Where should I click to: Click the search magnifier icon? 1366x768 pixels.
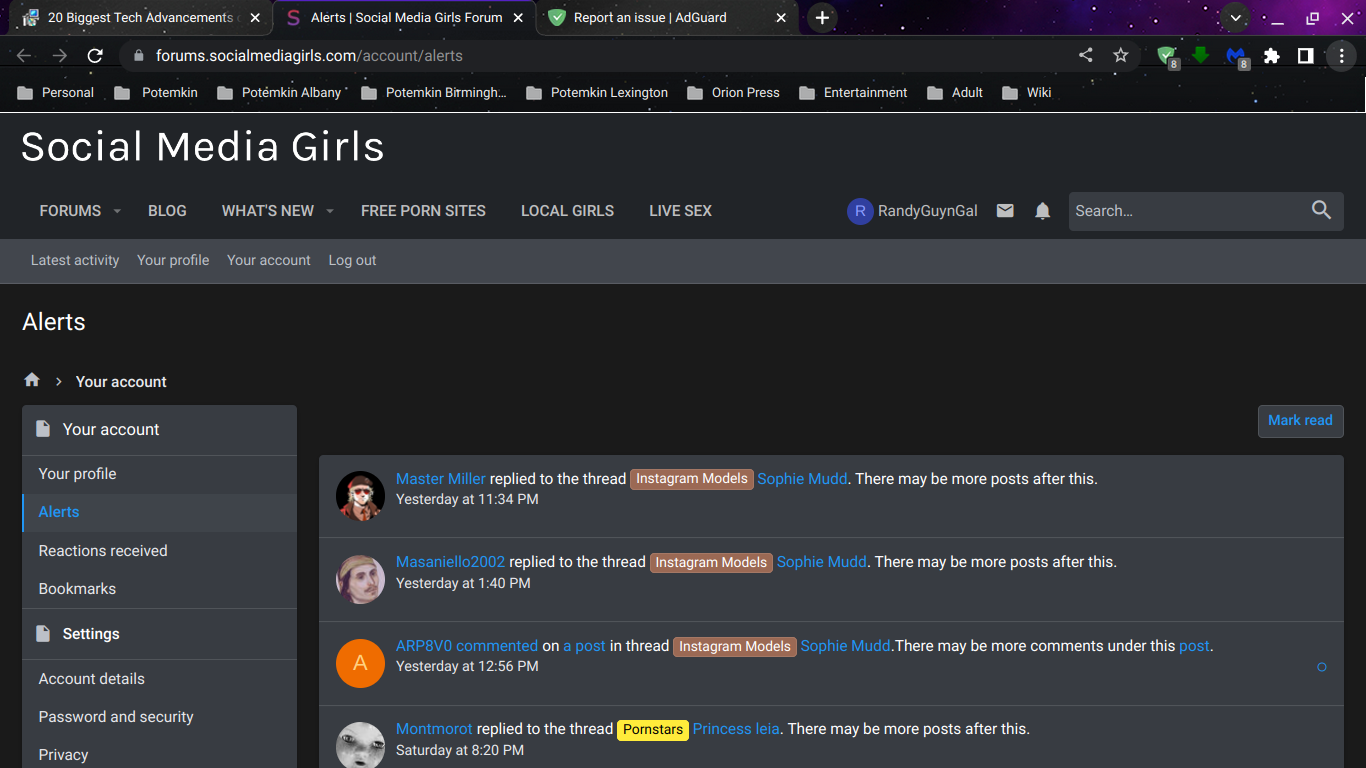1321,211
